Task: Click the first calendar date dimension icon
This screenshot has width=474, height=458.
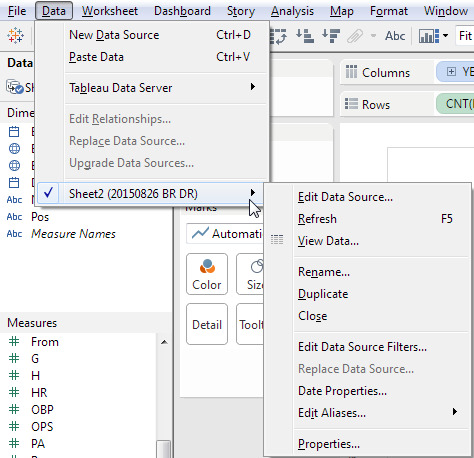Action: click(14, 132)
